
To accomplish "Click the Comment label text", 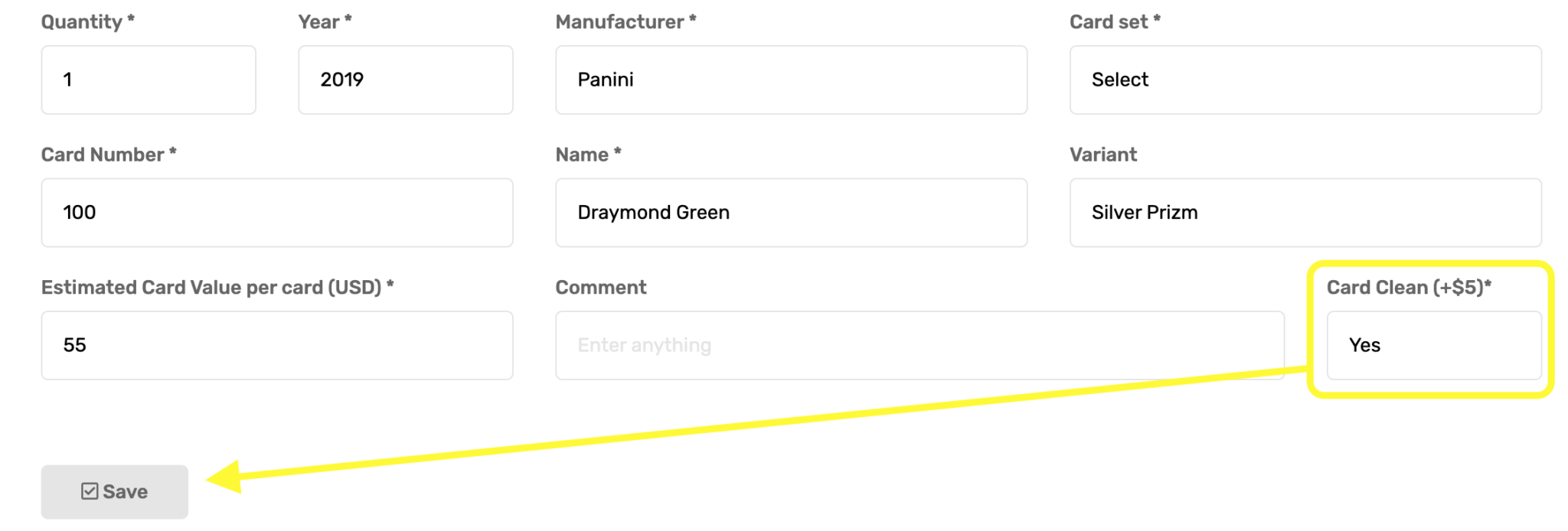I will [600, 288].
